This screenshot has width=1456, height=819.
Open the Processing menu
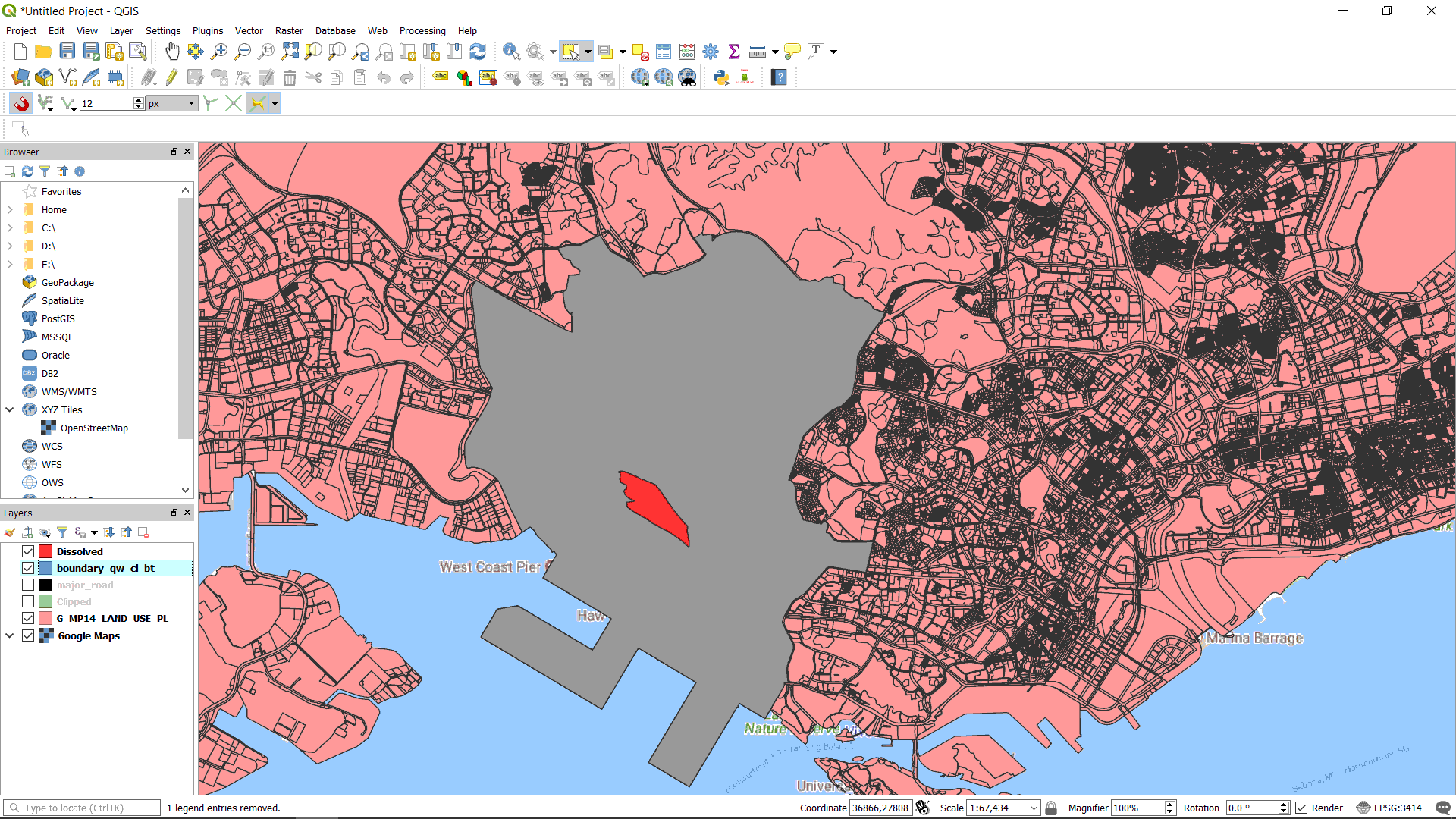click(x=422, y=31)
